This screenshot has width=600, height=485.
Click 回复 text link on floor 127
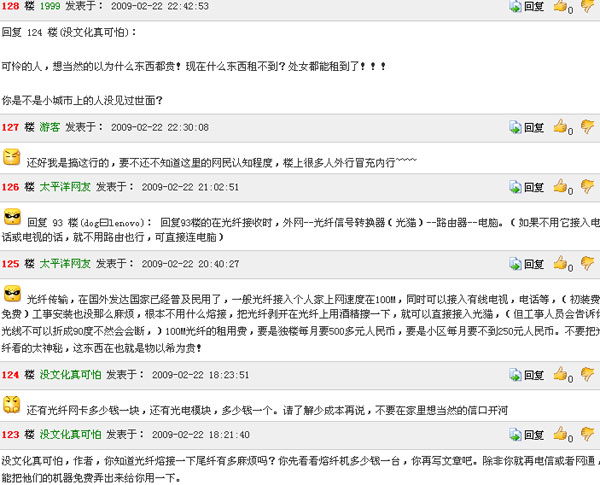[534, 127]
